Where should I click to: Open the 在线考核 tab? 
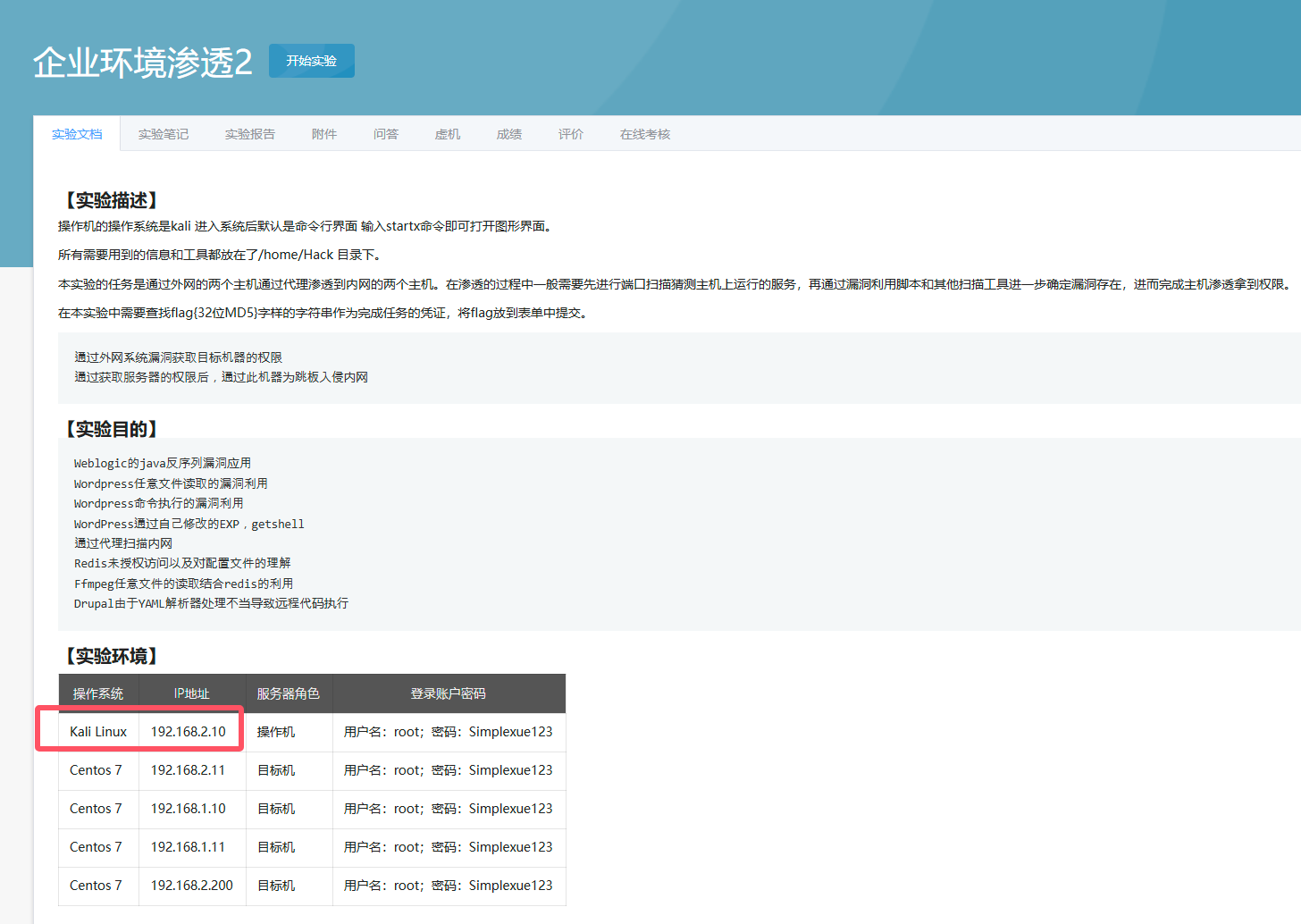[645, 134]
